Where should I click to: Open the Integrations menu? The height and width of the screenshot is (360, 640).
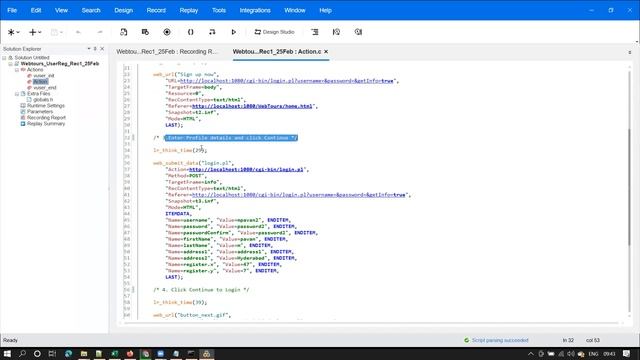(255, 10)
